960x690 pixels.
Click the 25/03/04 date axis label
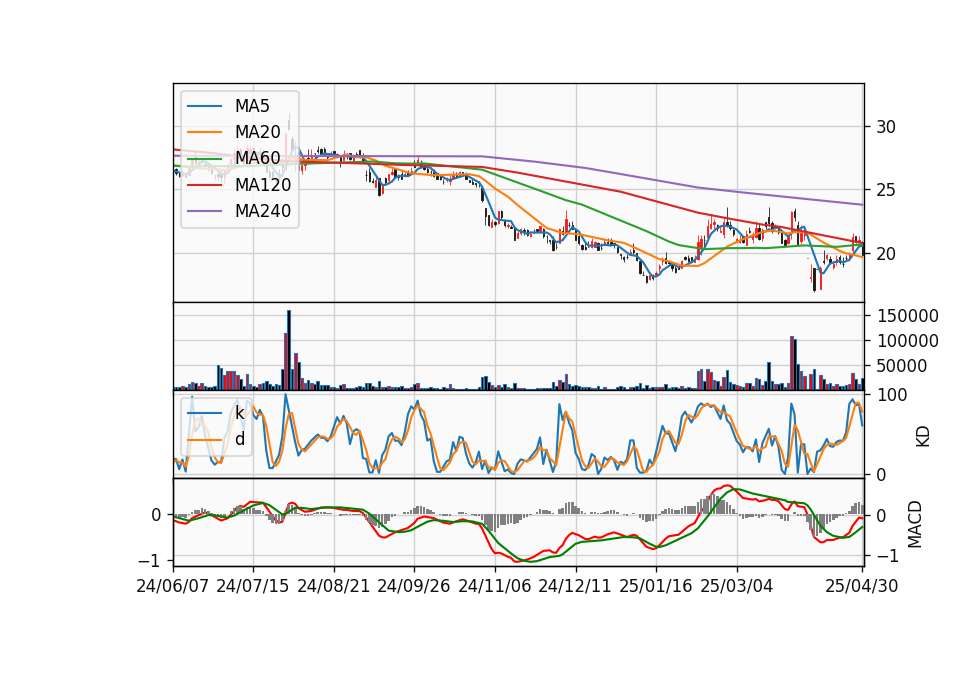pos(737,586)
